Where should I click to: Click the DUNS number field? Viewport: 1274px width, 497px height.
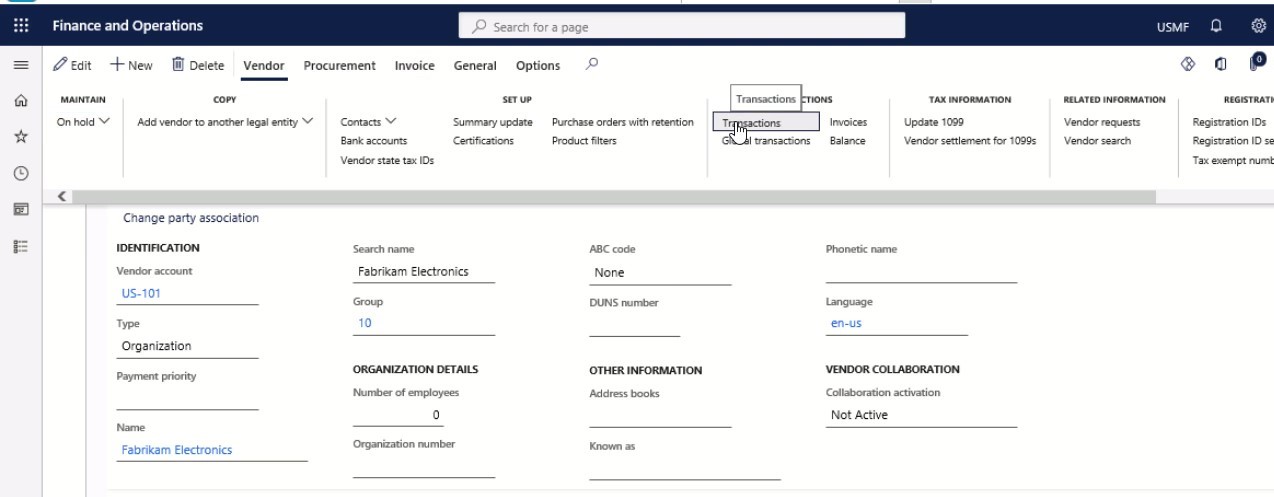pos(634,324)
